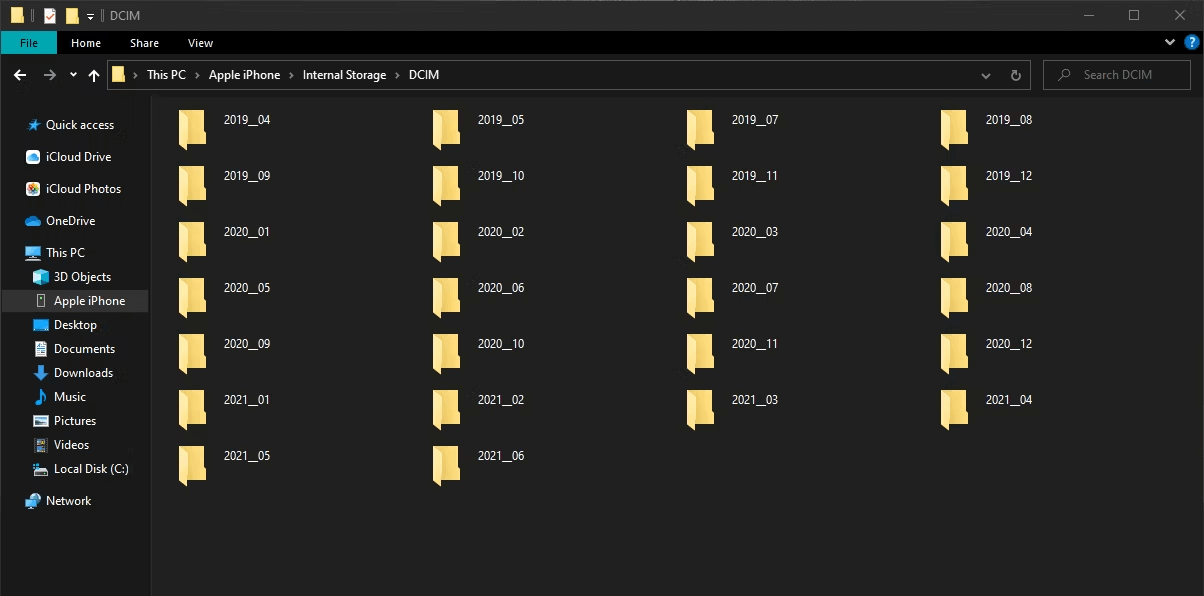Screen dimensions: 1204x596
Task: Select OneDrive in navigation pane
Action: pos(69,221)
